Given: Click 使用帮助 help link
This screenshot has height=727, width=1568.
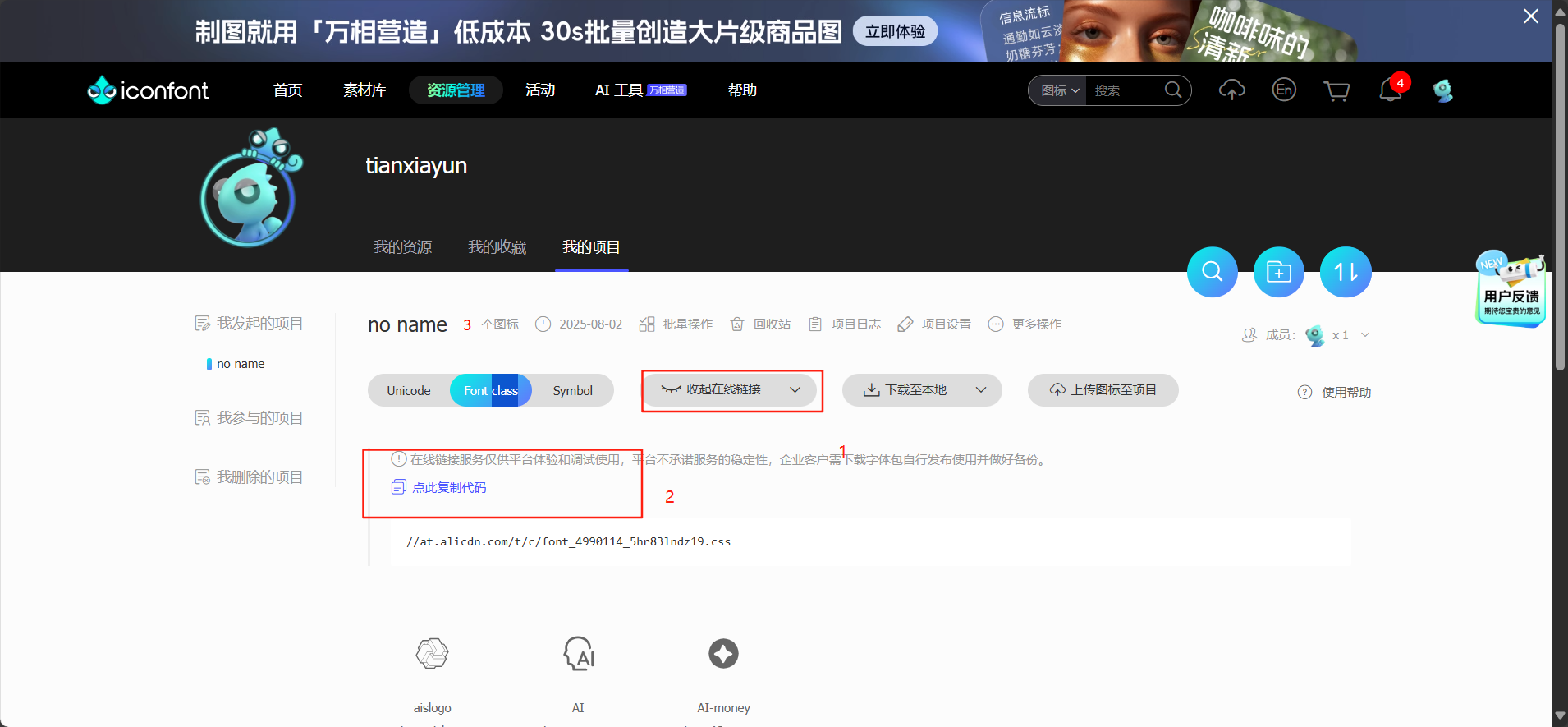Looking at the screenshot, I should [1334, 393].
